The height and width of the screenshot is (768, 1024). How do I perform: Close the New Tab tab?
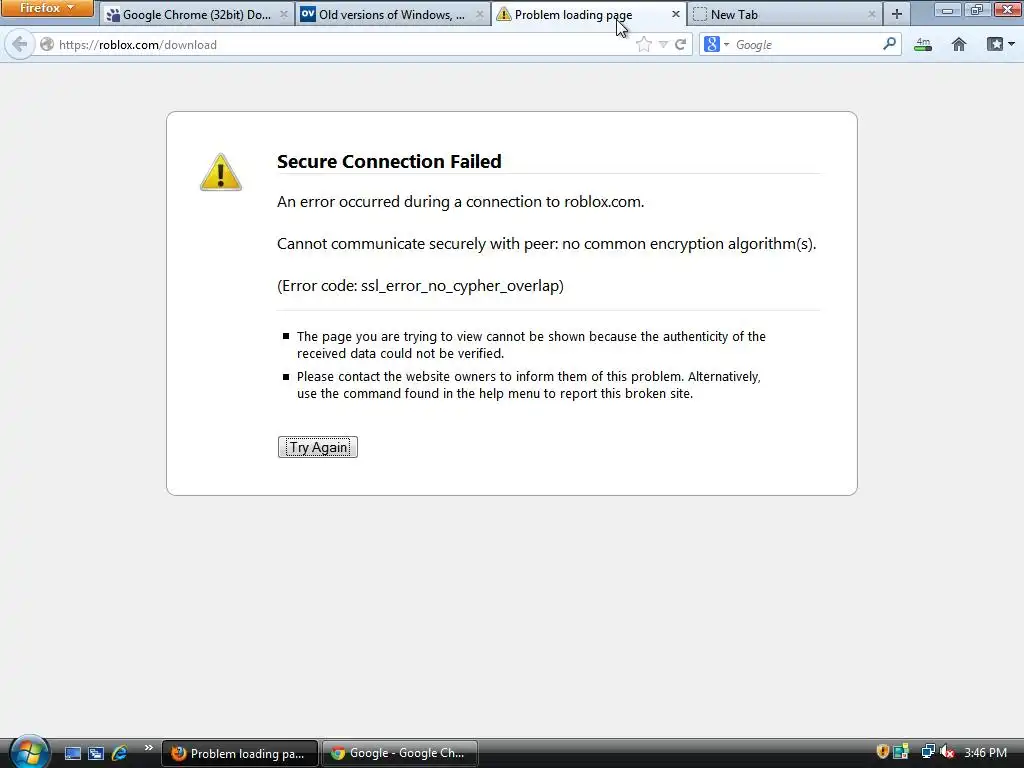point(871,14)
